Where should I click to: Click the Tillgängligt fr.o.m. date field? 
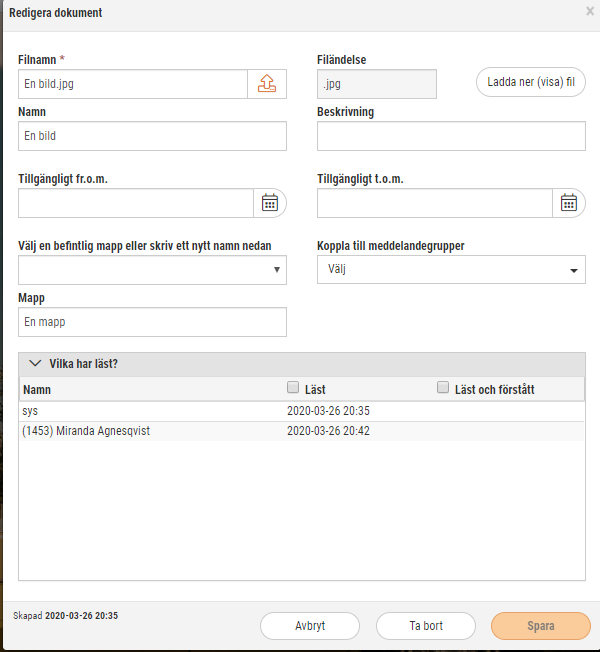click(136, 203)
